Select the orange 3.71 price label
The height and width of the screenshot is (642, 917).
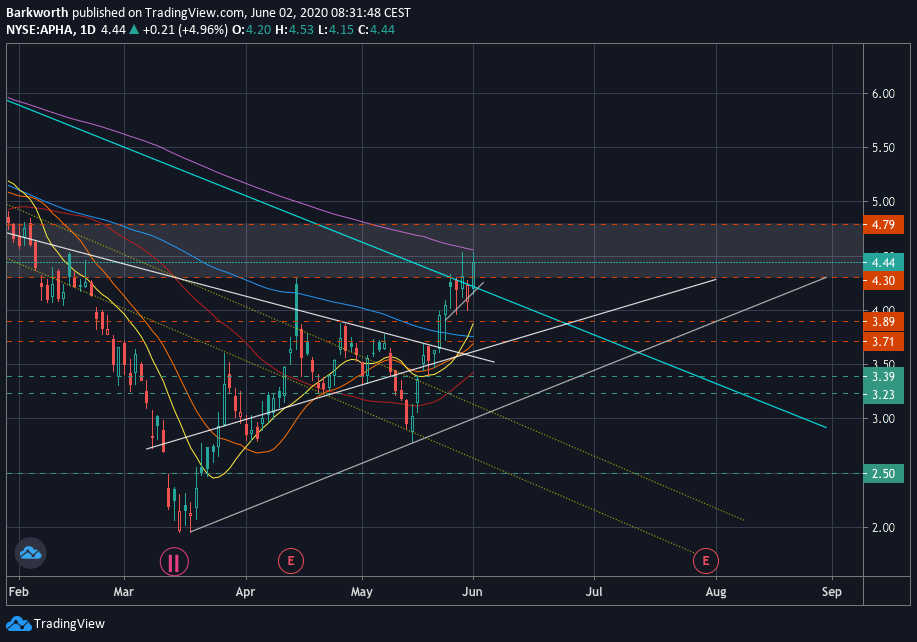(x=883, y=341)
